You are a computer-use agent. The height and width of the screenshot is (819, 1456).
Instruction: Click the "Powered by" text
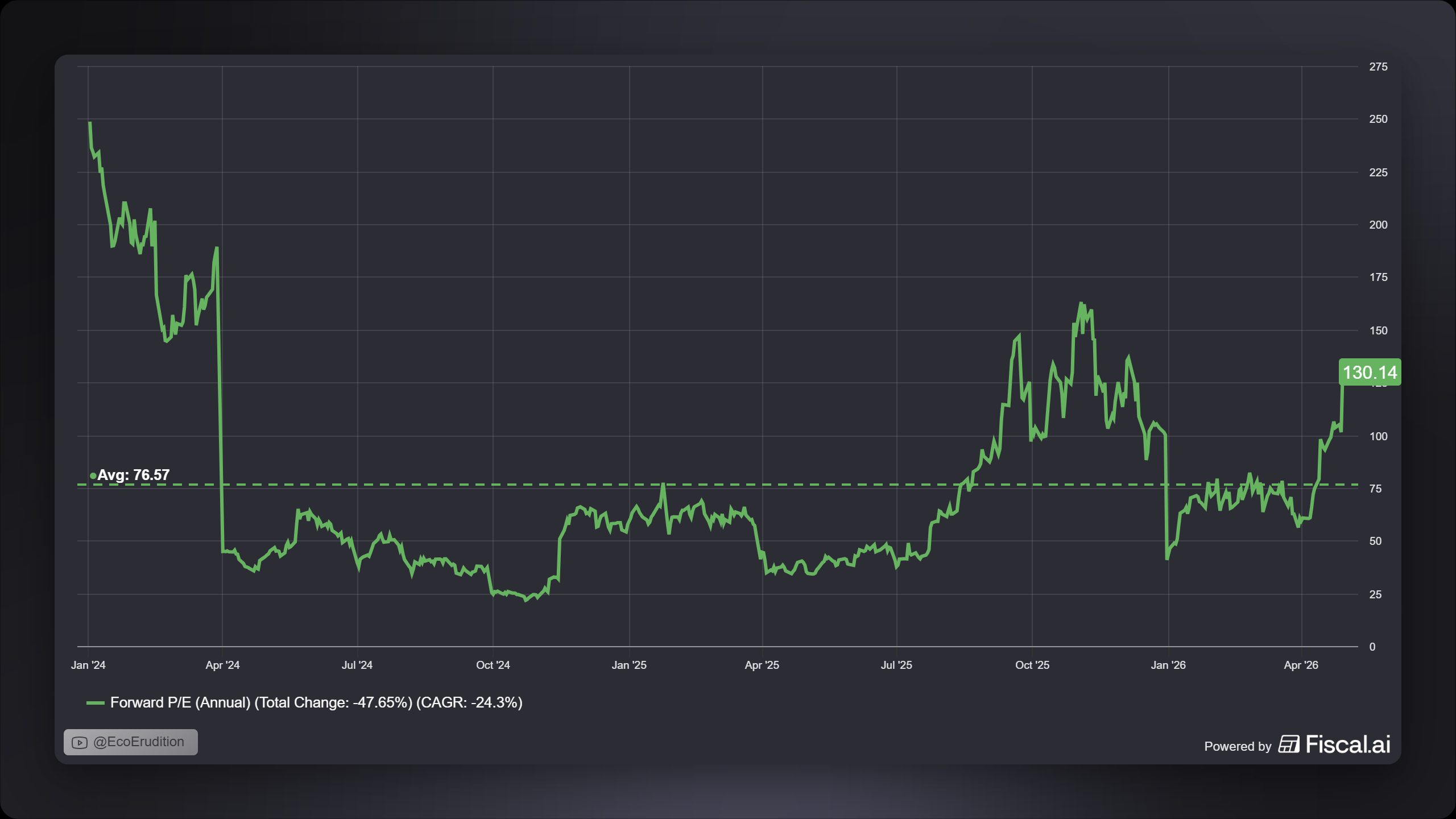click(x=1238, y=746)
